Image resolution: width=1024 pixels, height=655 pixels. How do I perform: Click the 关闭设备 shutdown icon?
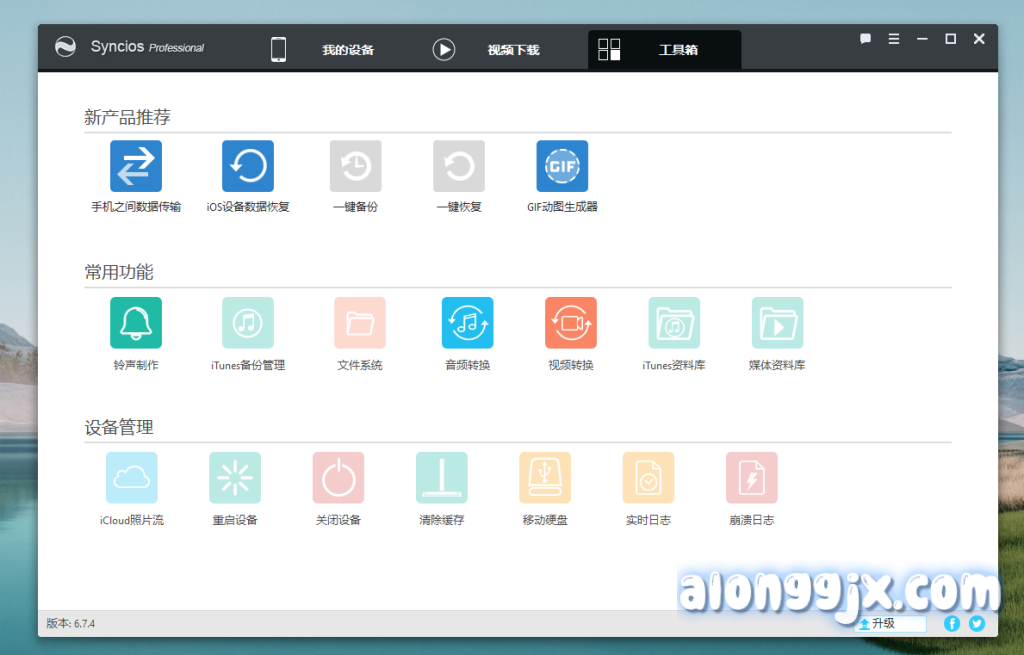(338, 478)
